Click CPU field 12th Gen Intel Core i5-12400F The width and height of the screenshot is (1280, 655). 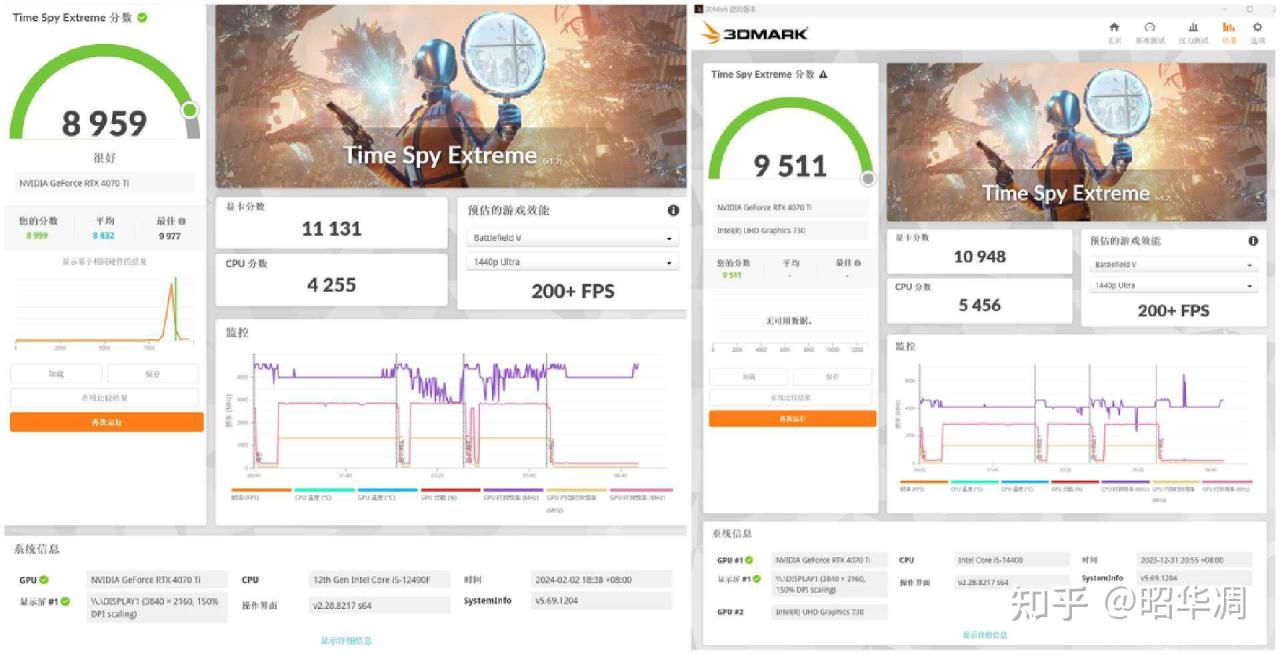[x=378, y=580]
